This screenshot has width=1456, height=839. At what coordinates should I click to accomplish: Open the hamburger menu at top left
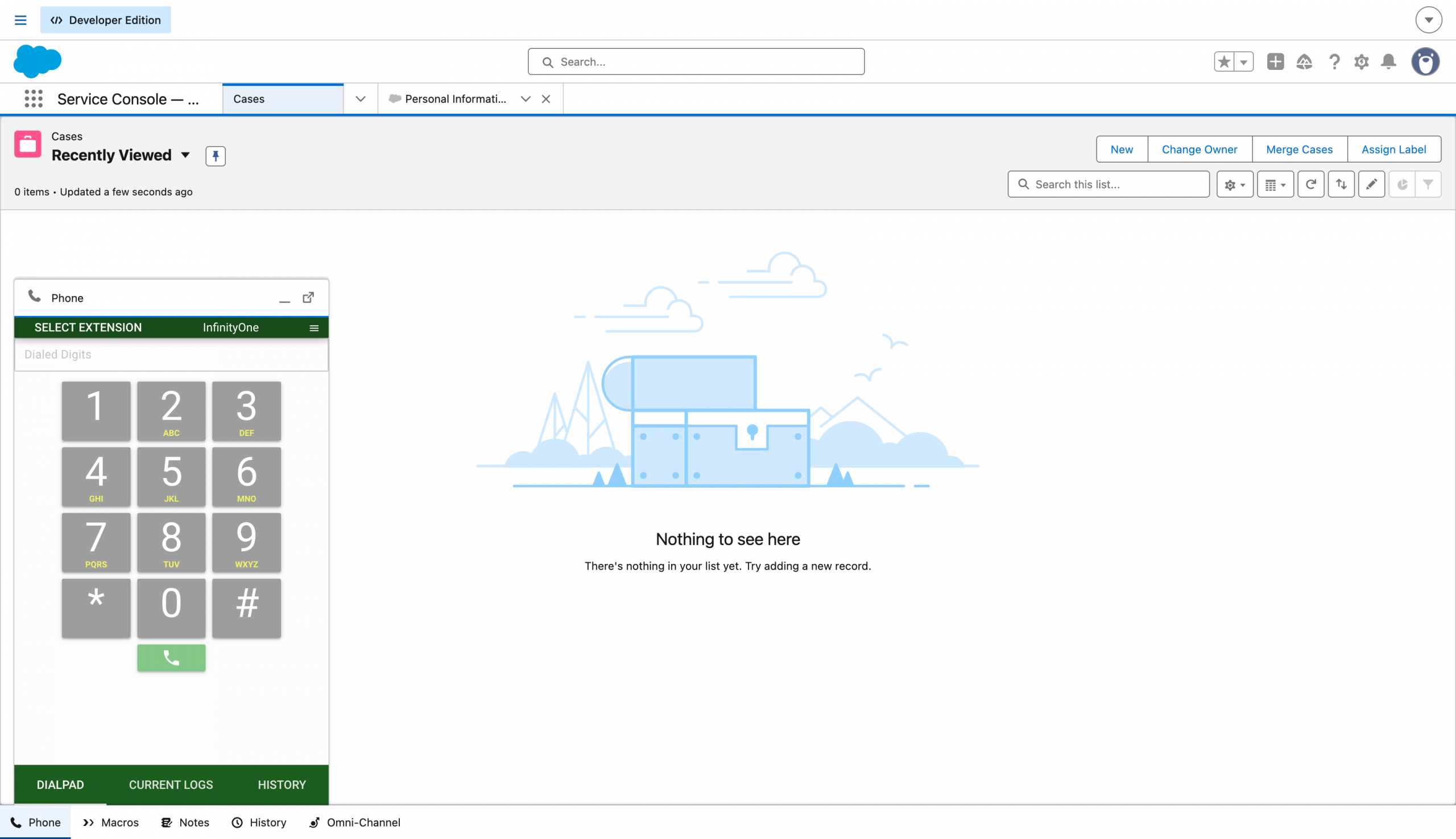[20, 20]
